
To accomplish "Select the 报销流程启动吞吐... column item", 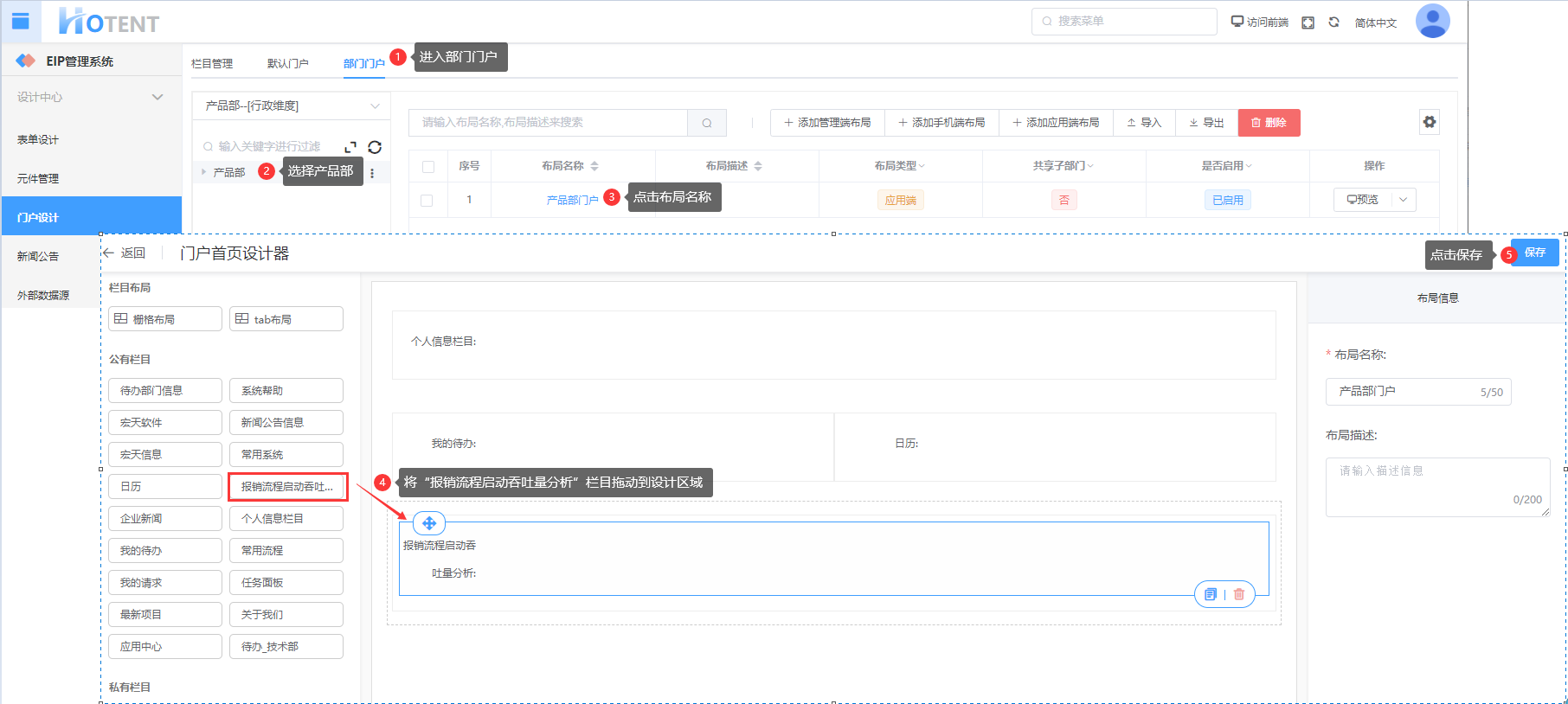I will (x=288, y=487).
